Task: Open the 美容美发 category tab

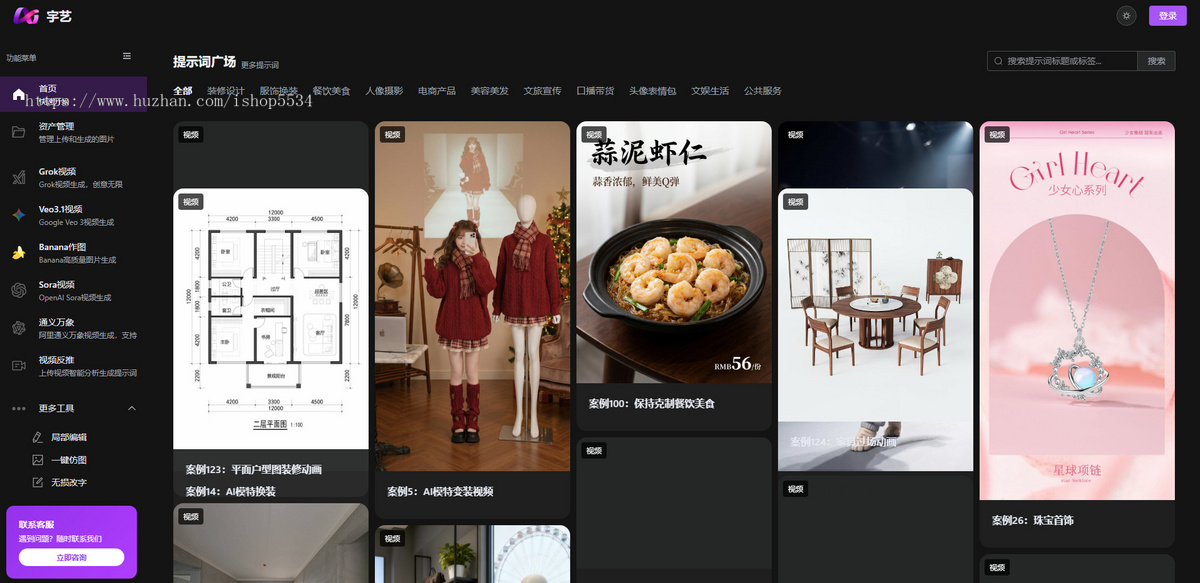Action: coord(490,91)
